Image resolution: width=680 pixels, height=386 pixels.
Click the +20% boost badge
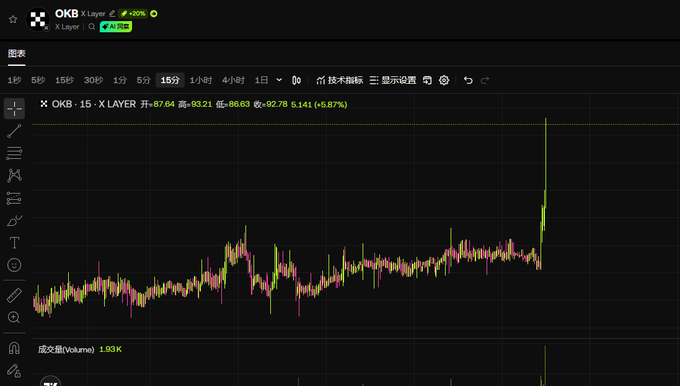(x=133, y=13)
